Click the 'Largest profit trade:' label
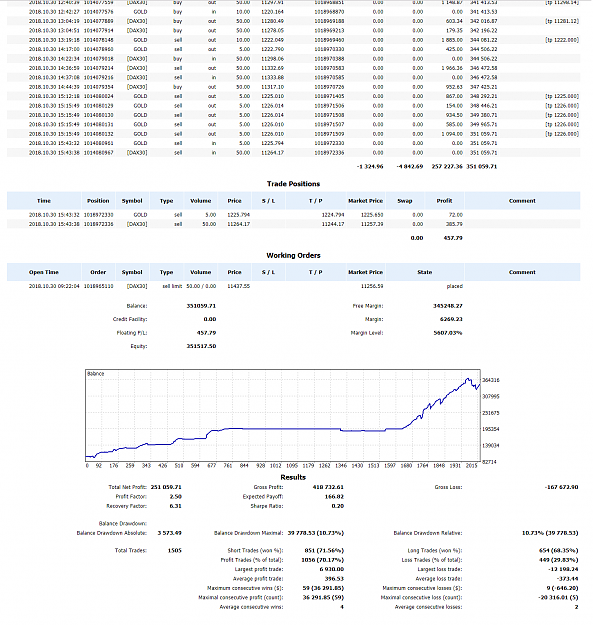This screenshot has height=625, width=593. 259,570
